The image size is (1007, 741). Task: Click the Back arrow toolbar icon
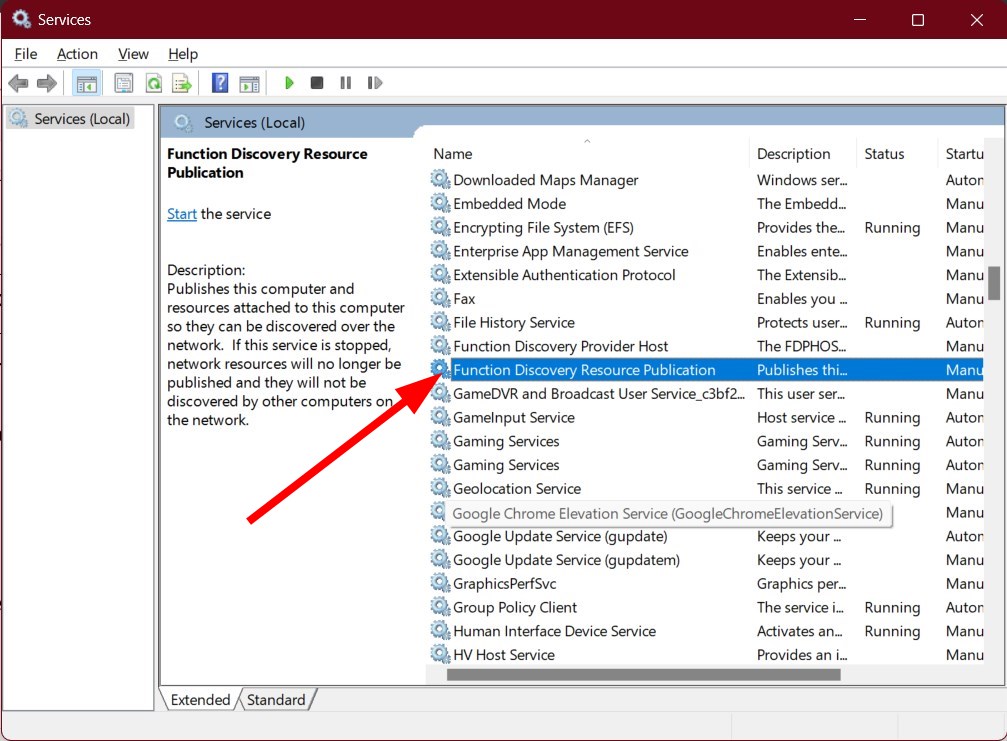click(18, 83)
